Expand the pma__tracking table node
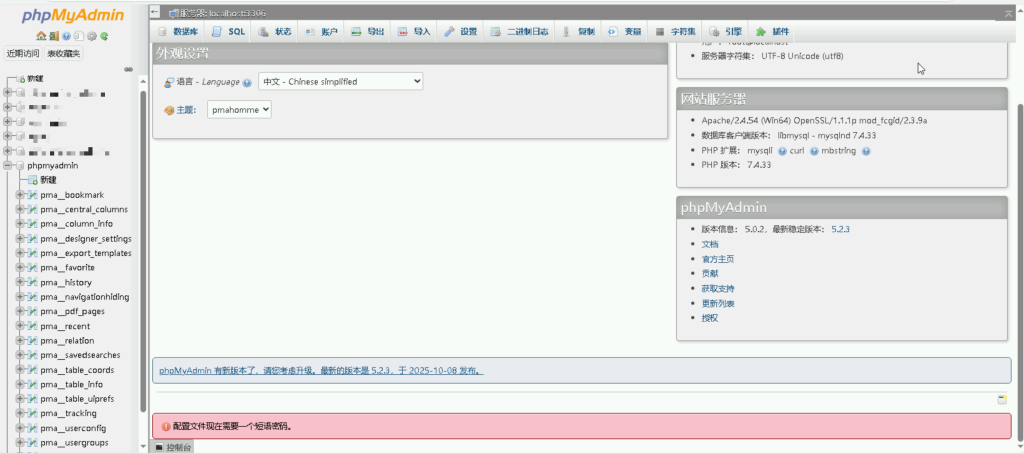The width and height of the screenshot is (1024, 454). tap(20, 413)
